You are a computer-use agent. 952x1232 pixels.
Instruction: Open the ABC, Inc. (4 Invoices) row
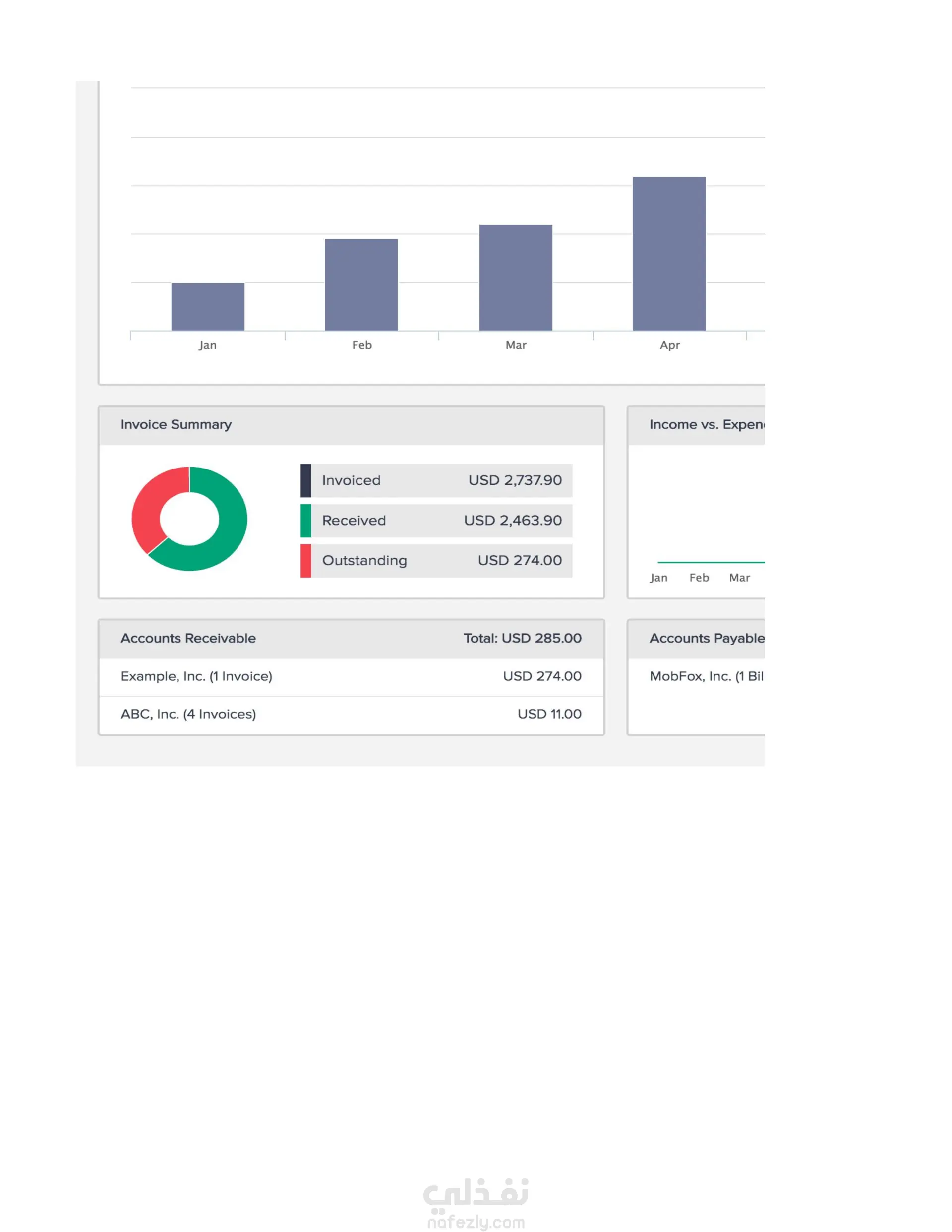351,715
